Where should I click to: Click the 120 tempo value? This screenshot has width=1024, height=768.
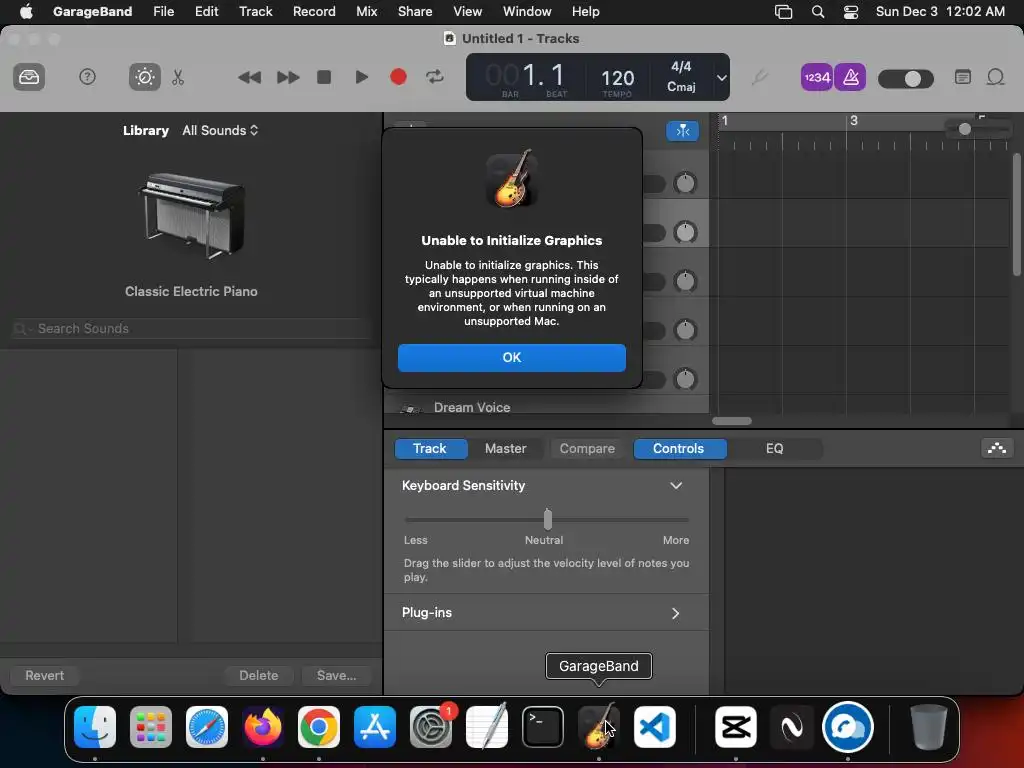(x=617, y=78)
